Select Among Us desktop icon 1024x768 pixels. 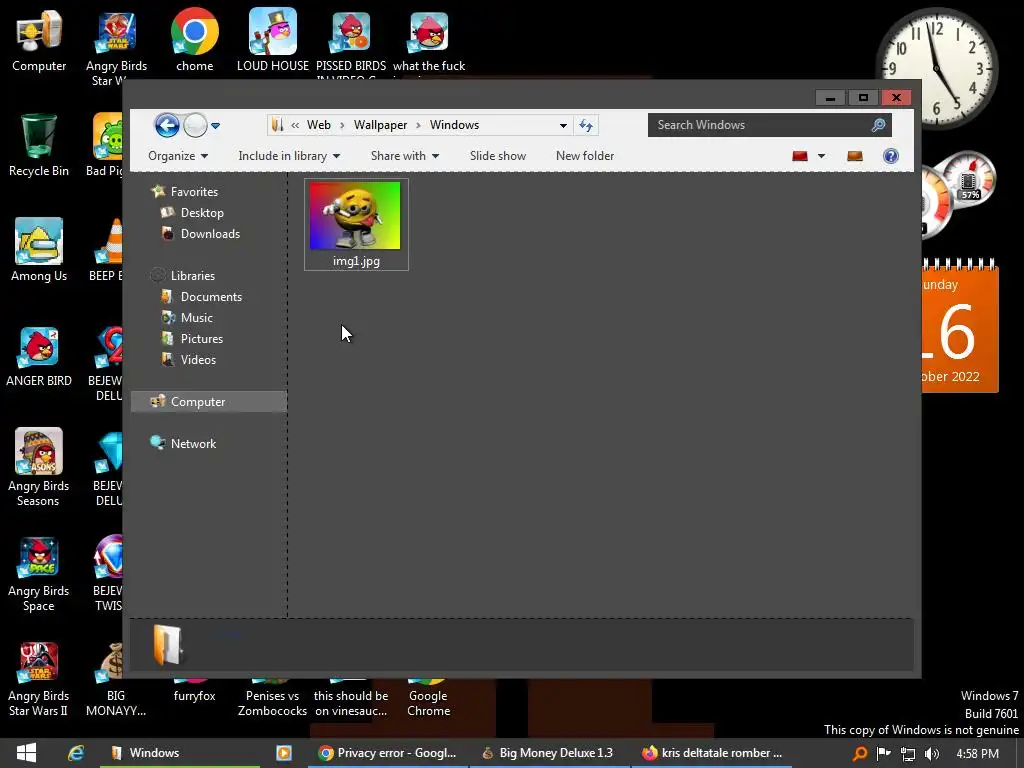pyautogui.click(x=39, y=250)
